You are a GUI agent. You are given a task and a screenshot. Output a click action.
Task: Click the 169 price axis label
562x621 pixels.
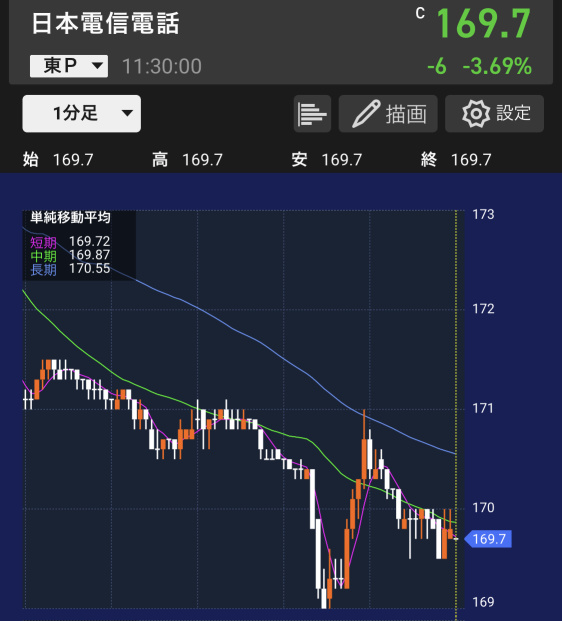[483, 602]
